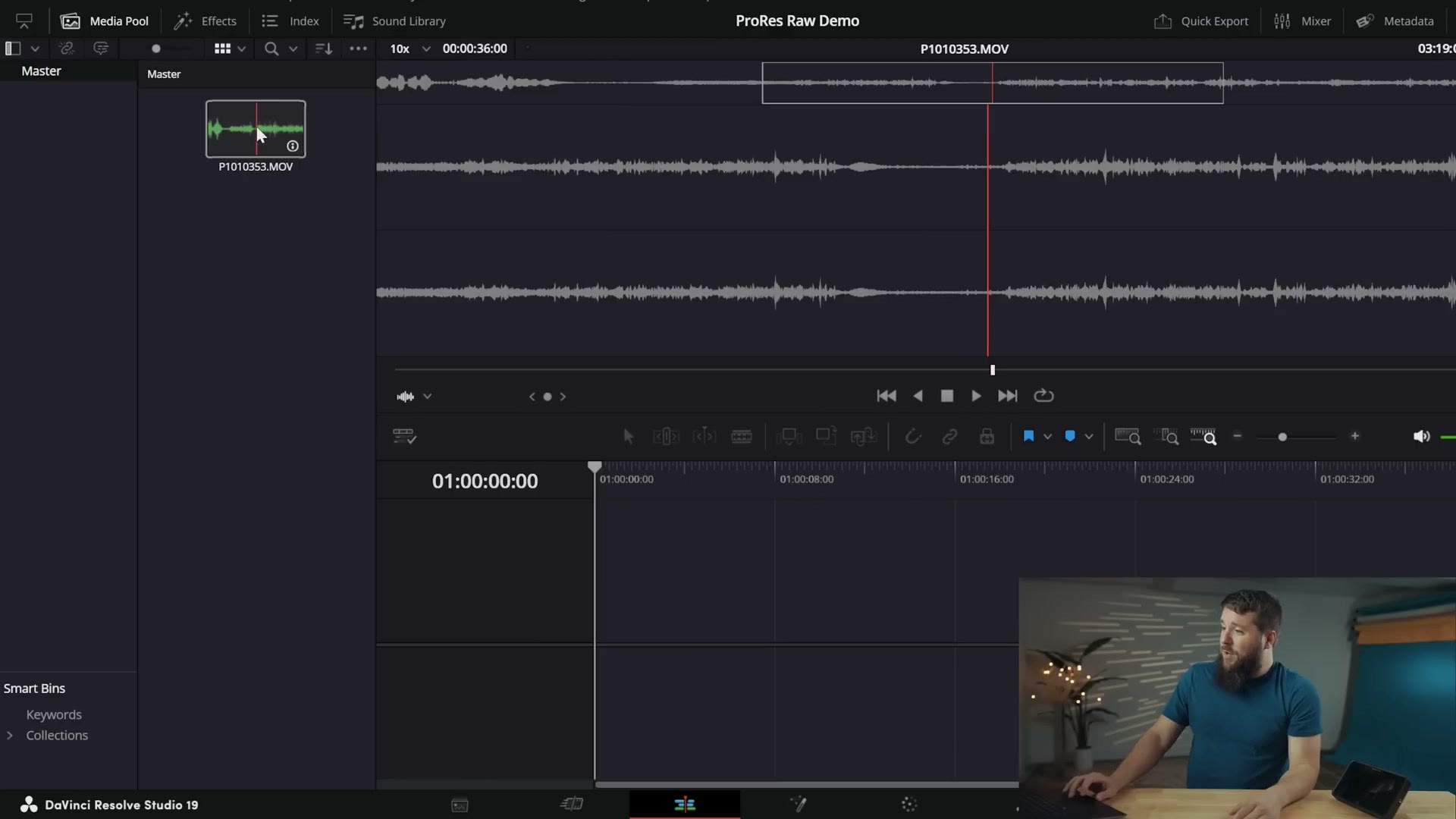The image size is (1456, 819).
Task: Click the Insert clip icon
Action: click(x=789, y=436)
